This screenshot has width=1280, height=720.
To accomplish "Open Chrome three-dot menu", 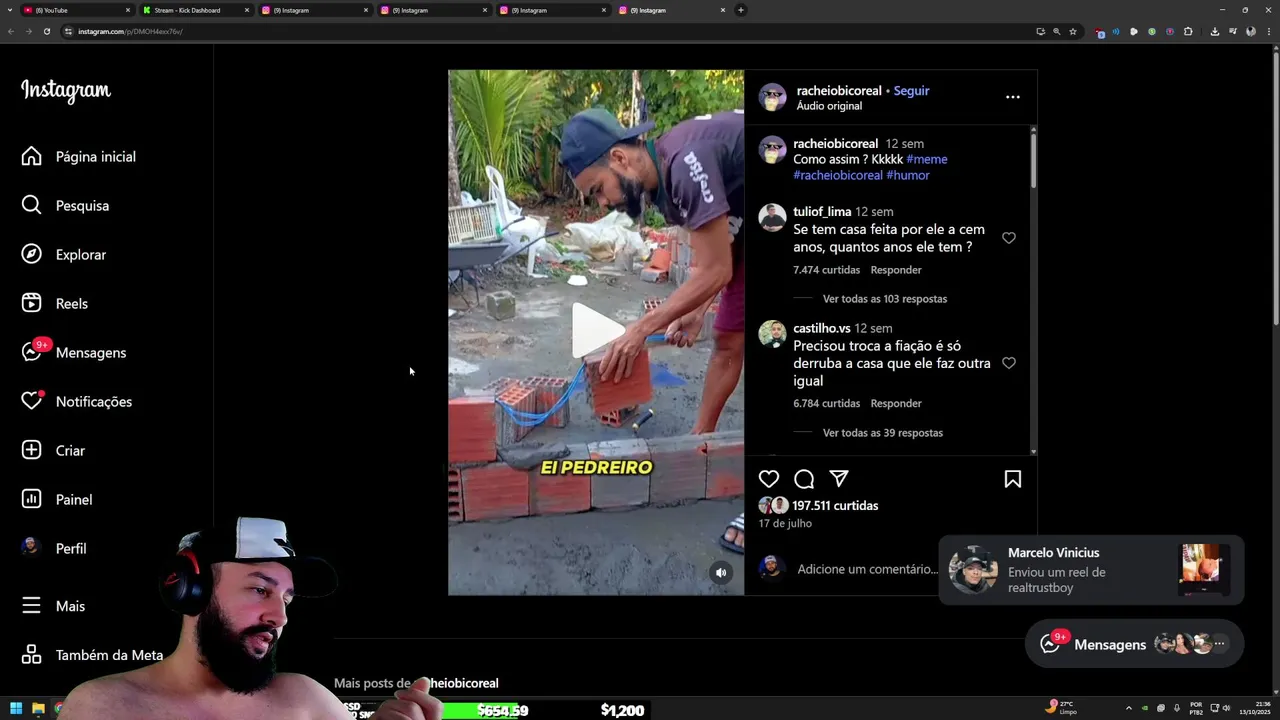I will 1268,31.
